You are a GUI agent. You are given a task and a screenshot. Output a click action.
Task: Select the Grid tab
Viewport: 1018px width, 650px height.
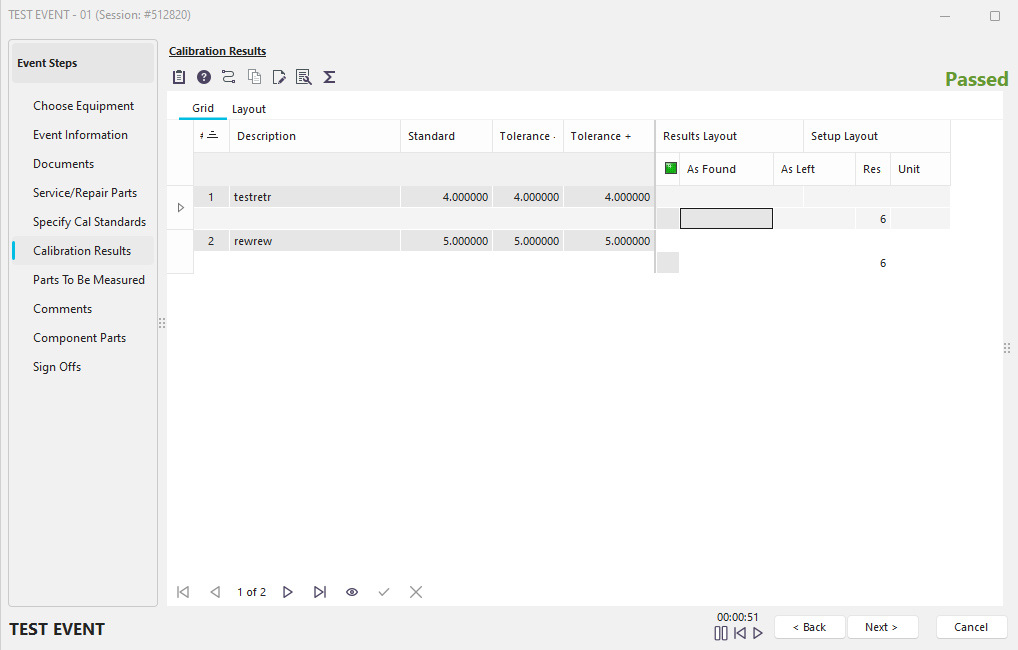203,108
